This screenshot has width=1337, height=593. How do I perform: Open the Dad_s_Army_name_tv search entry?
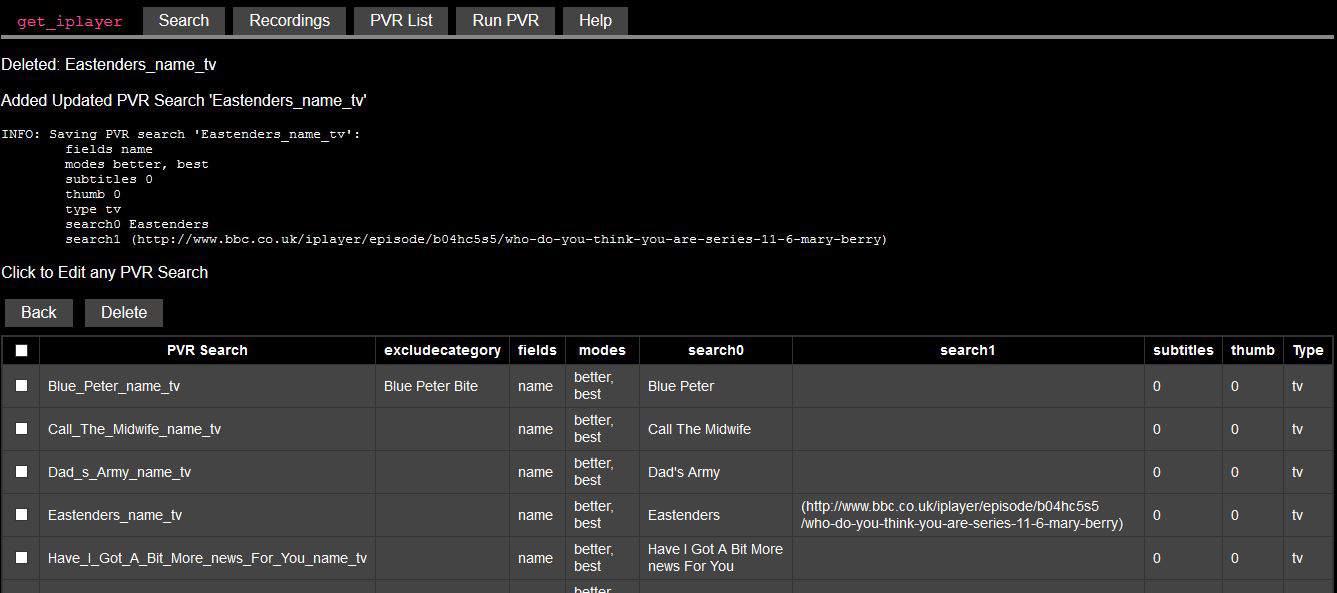[x=119, y=473]
